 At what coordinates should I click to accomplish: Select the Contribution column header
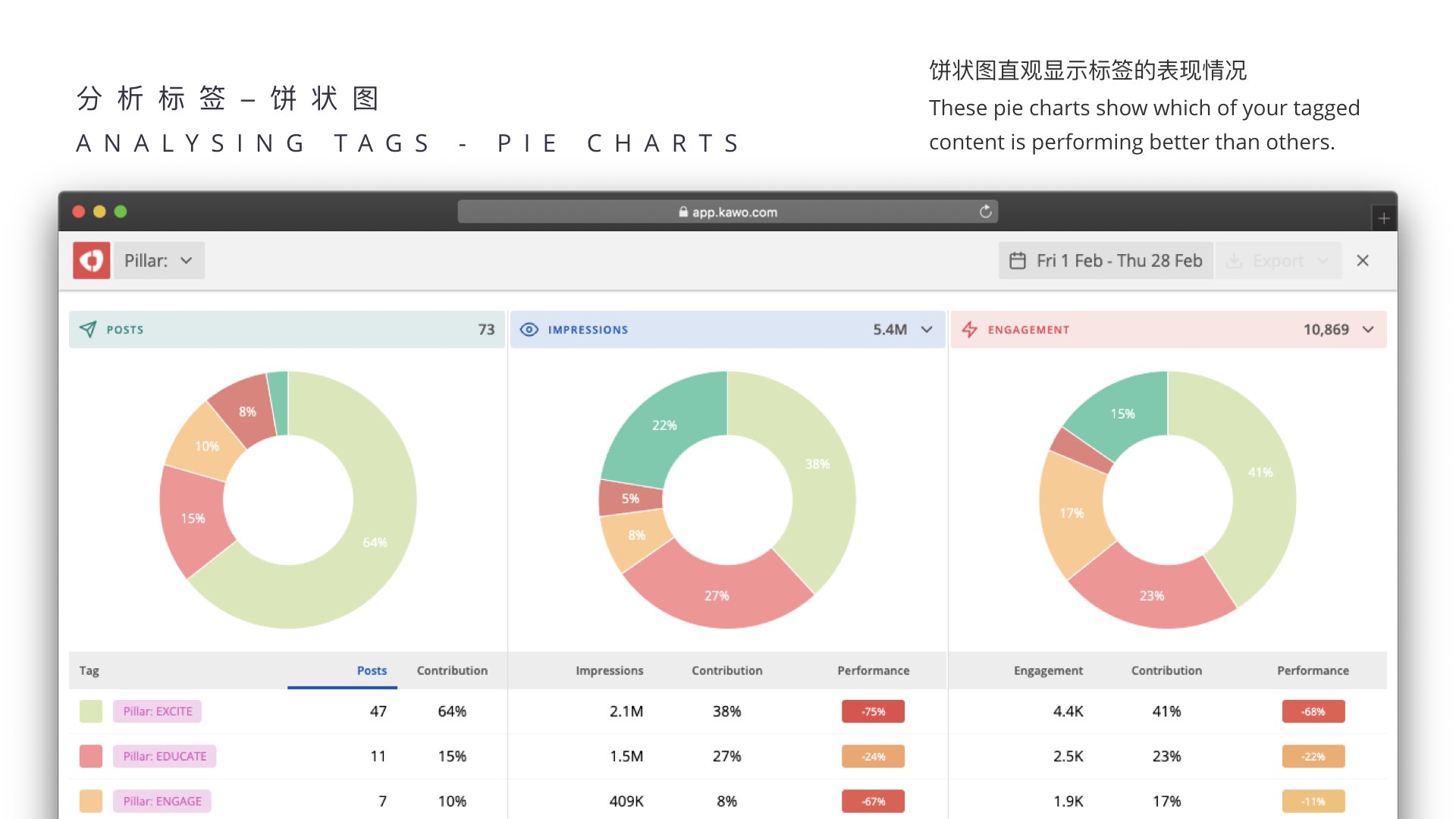(451, 670)
